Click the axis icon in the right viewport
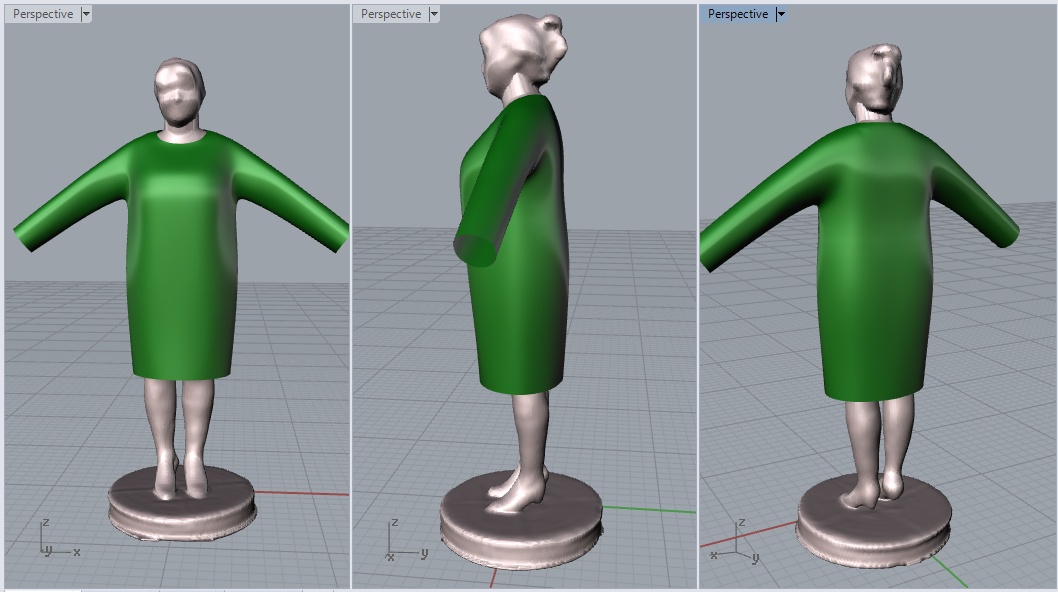The width and height of the screenshot is (1058, 592). tap(737, 542)
